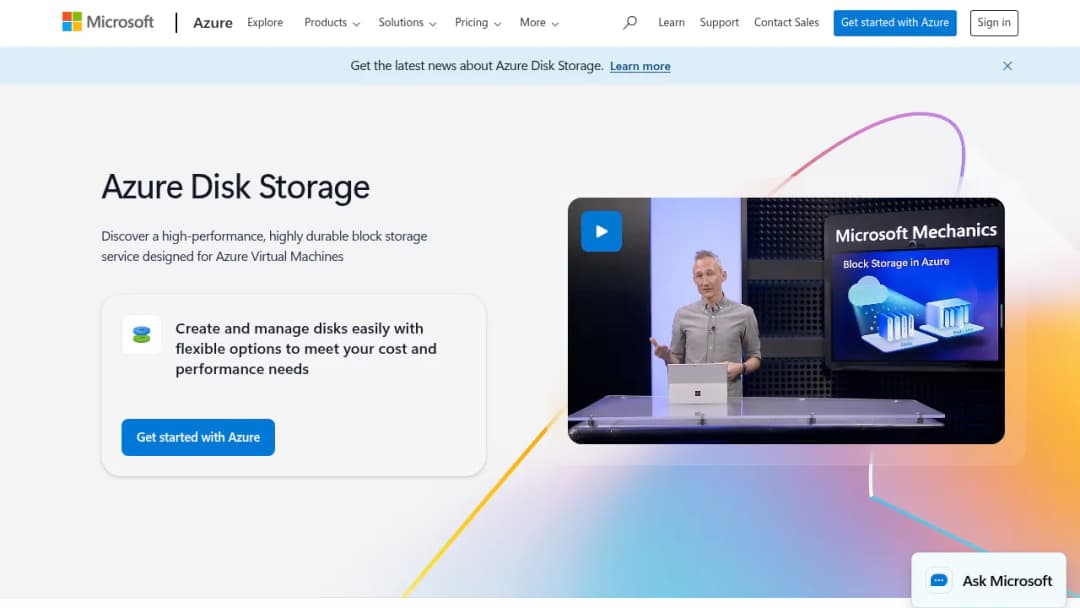
Task: Click the 'Discover a high-performance' description text
Action: coord(264,246)
